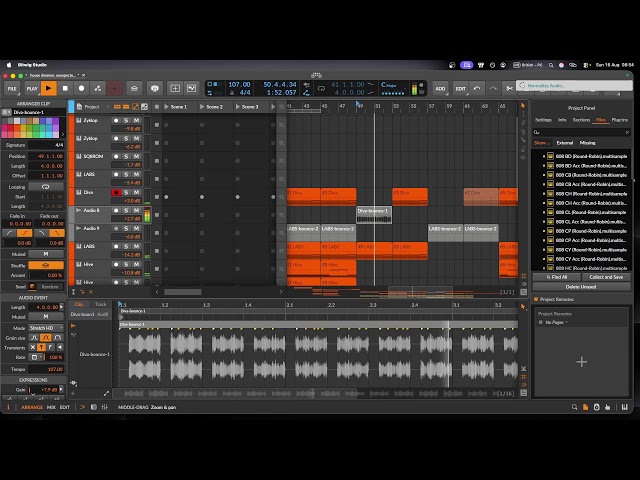This screenshot has height=480, width=640.
Task: Select the External files filter
Action: (564, 143)
